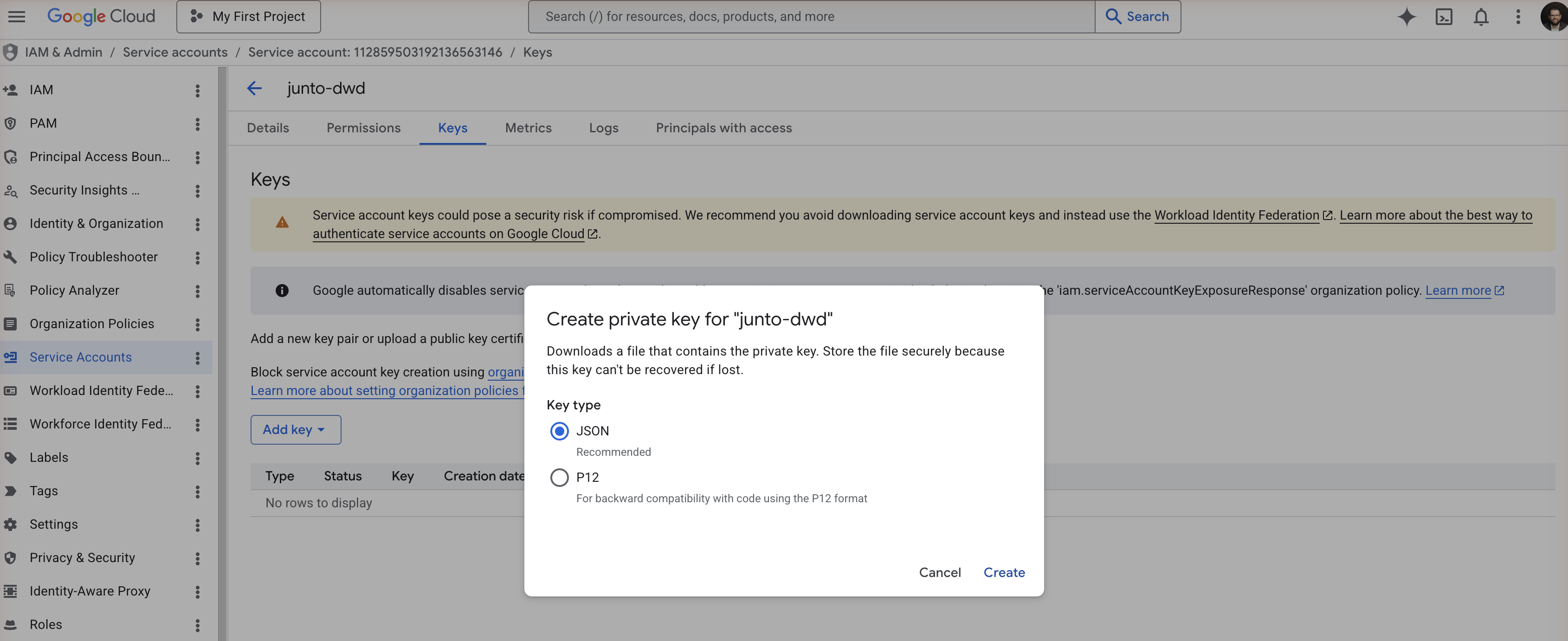Screen dimensions: 1568x641
Task: Open the Gemini AI assistant sparkle icon
Action: point(1406,17)
